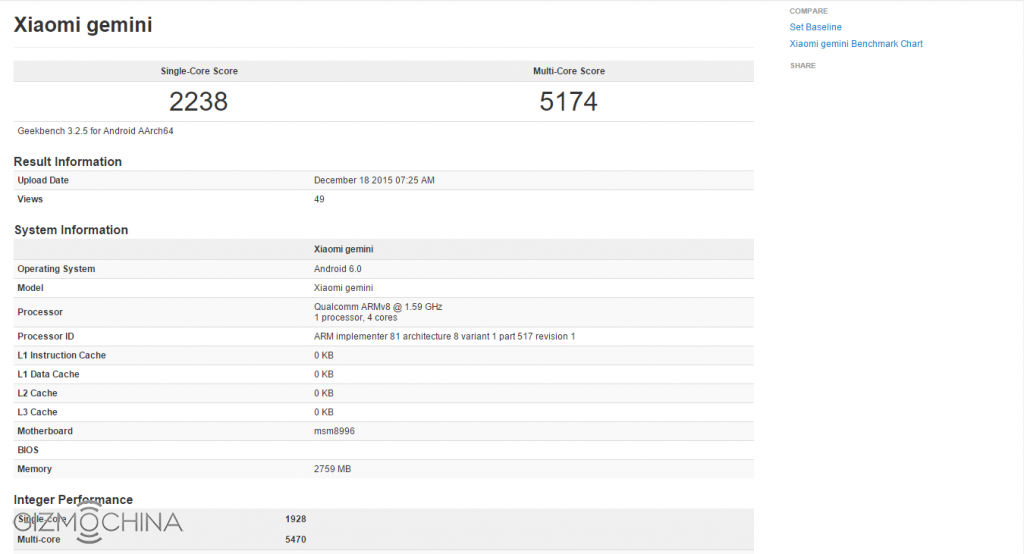Select 0 KB value for L1 Instruction Cache

tap(324, 355)
